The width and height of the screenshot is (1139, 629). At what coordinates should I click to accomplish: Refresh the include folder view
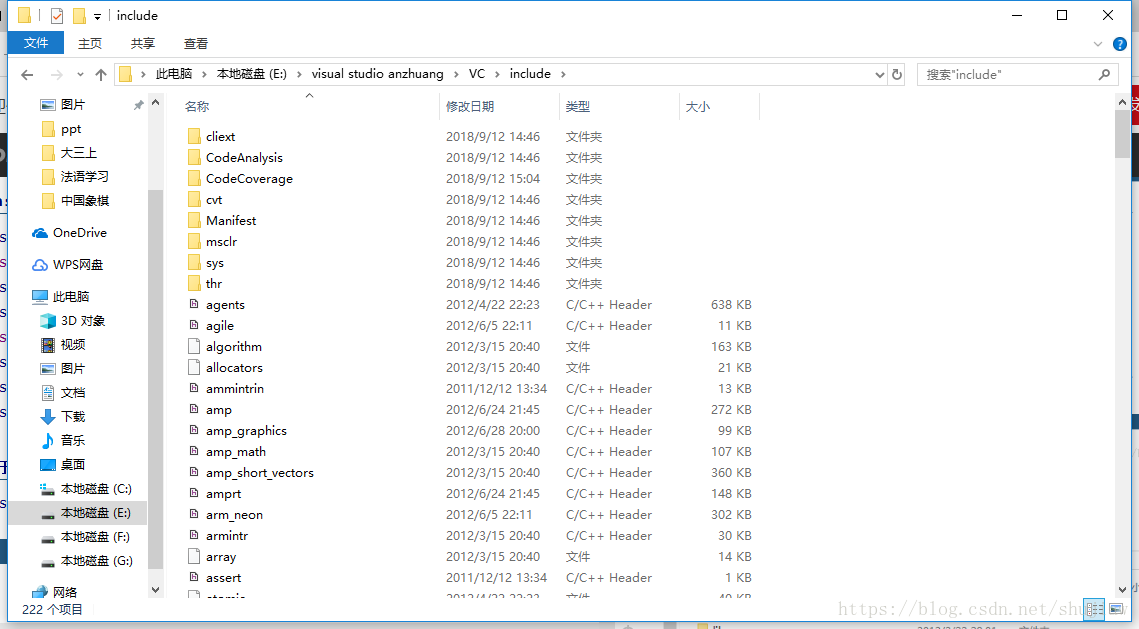(x=897, y=75)
